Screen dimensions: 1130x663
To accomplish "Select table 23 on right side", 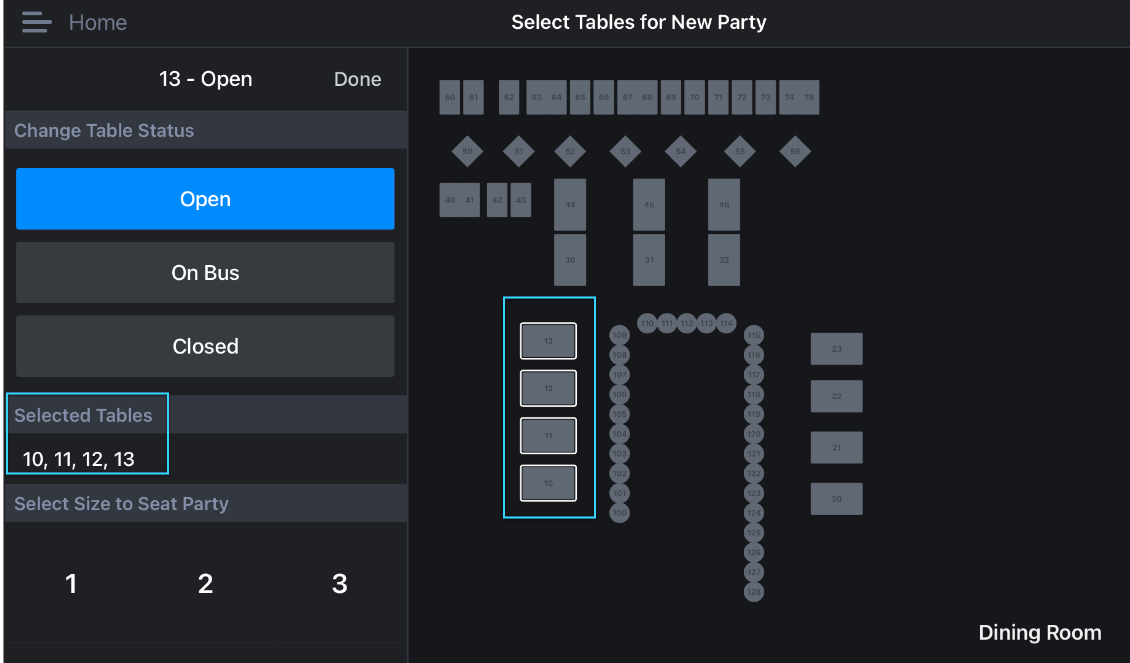I will point(836,349).
